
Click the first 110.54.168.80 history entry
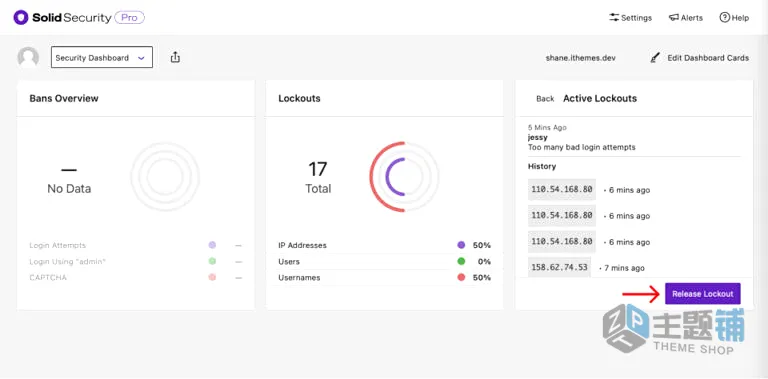coord(562,190)
